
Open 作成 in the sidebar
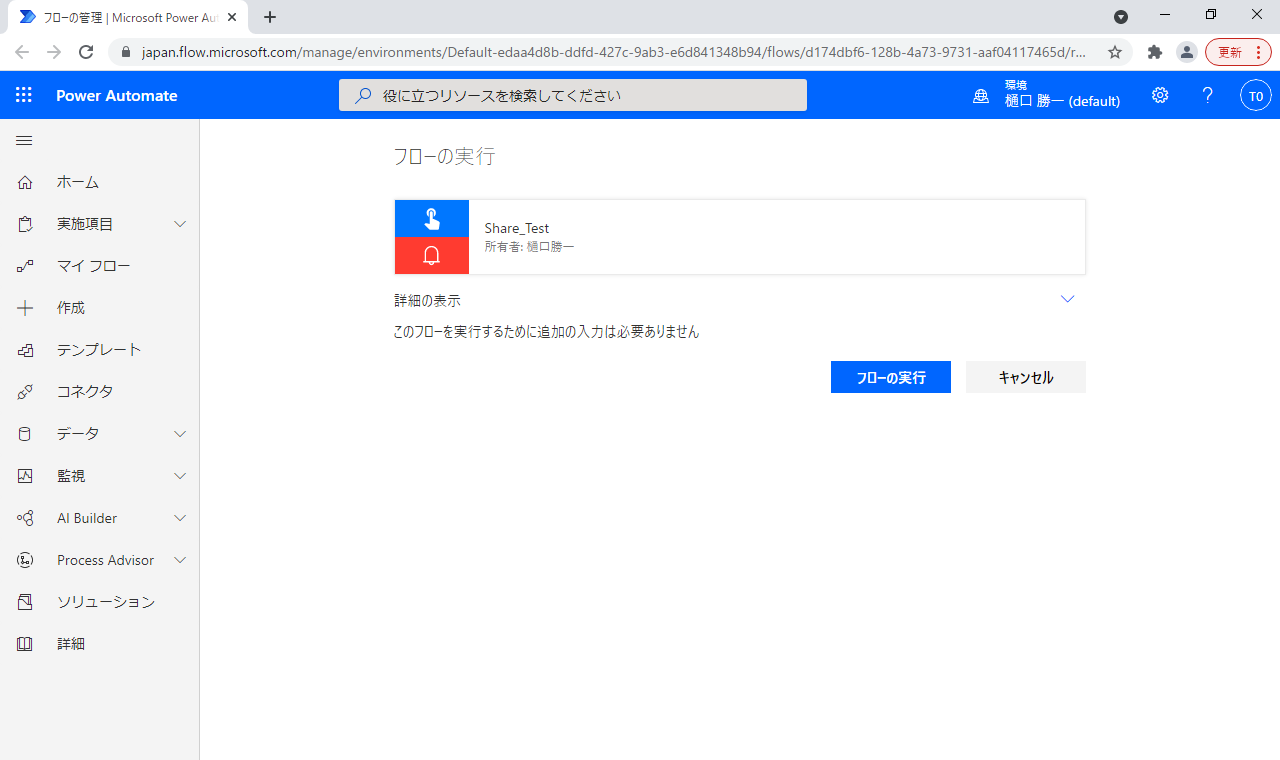coord(71,308)
